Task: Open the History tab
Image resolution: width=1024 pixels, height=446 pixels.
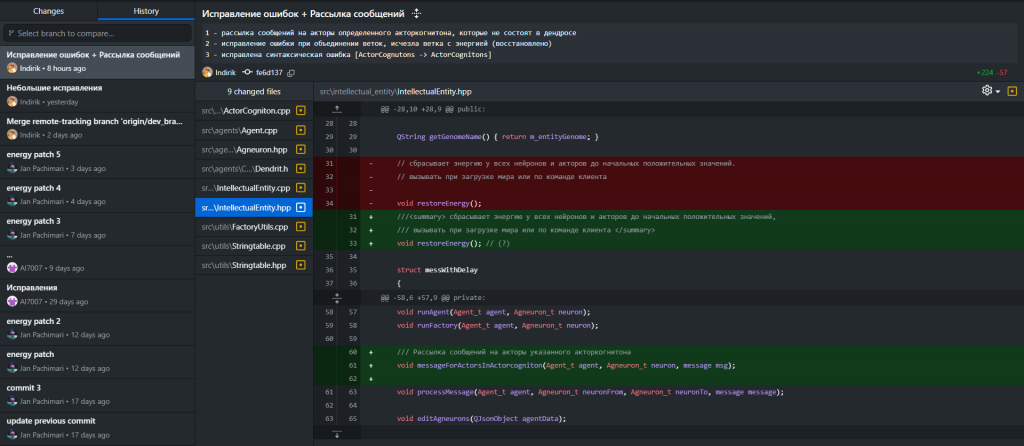Action: (146, 11)
